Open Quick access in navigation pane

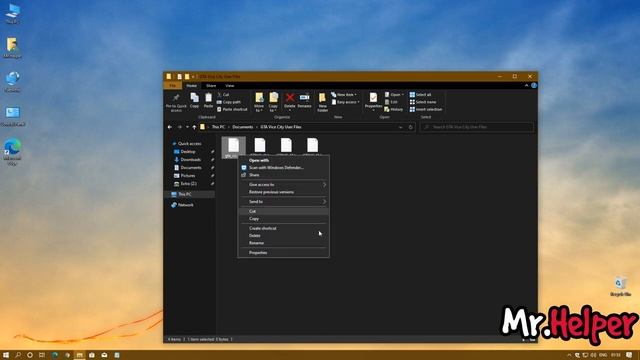pyautogui.click(x=190, y=144)
